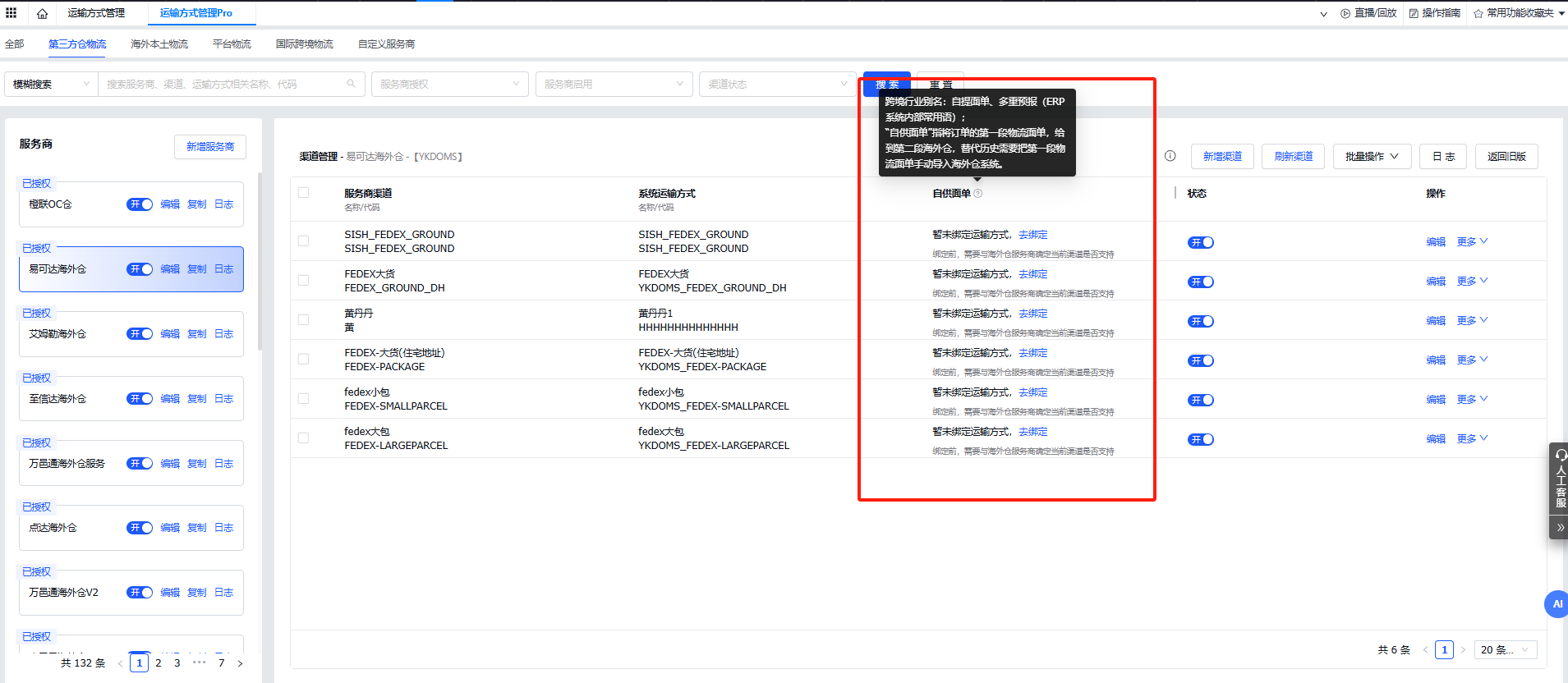1568x683 pixels.
Task: Open the 服务商授权 dropdown
Action: (x=449, y=84)
